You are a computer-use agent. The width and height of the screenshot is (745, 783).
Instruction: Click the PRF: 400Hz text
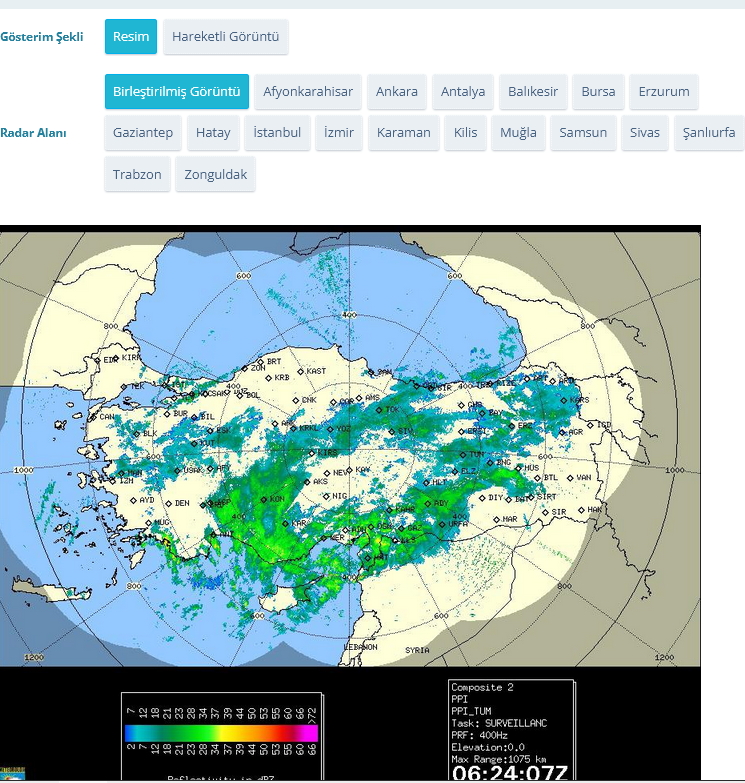point(479,735)
